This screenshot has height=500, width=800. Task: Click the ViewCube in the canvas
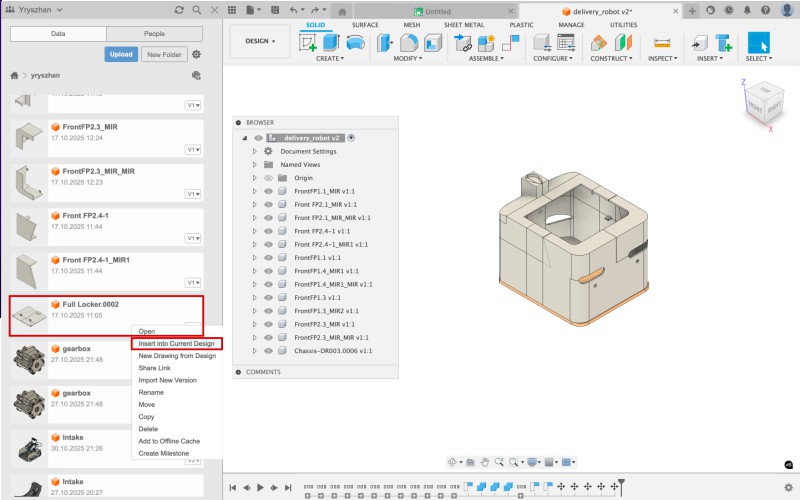point(762,105)
